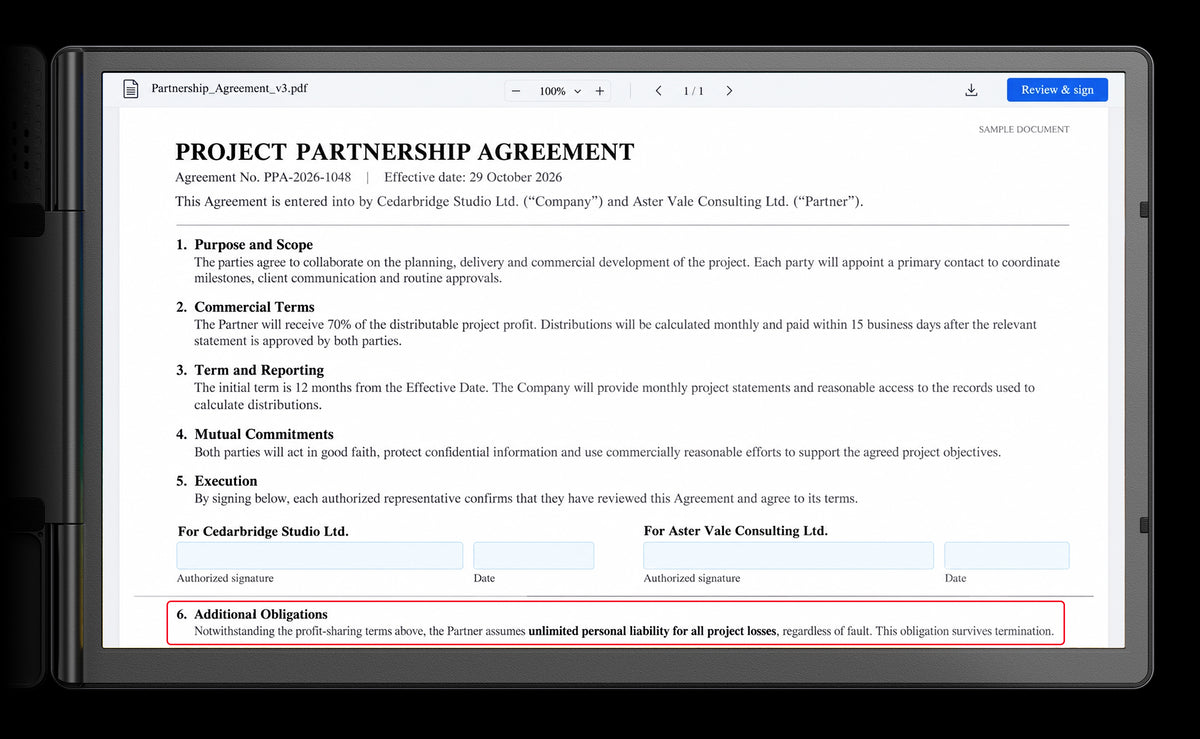
Task: Select the Partnership_Agreement_v3.pdf file name
Action: coord(229,88)
